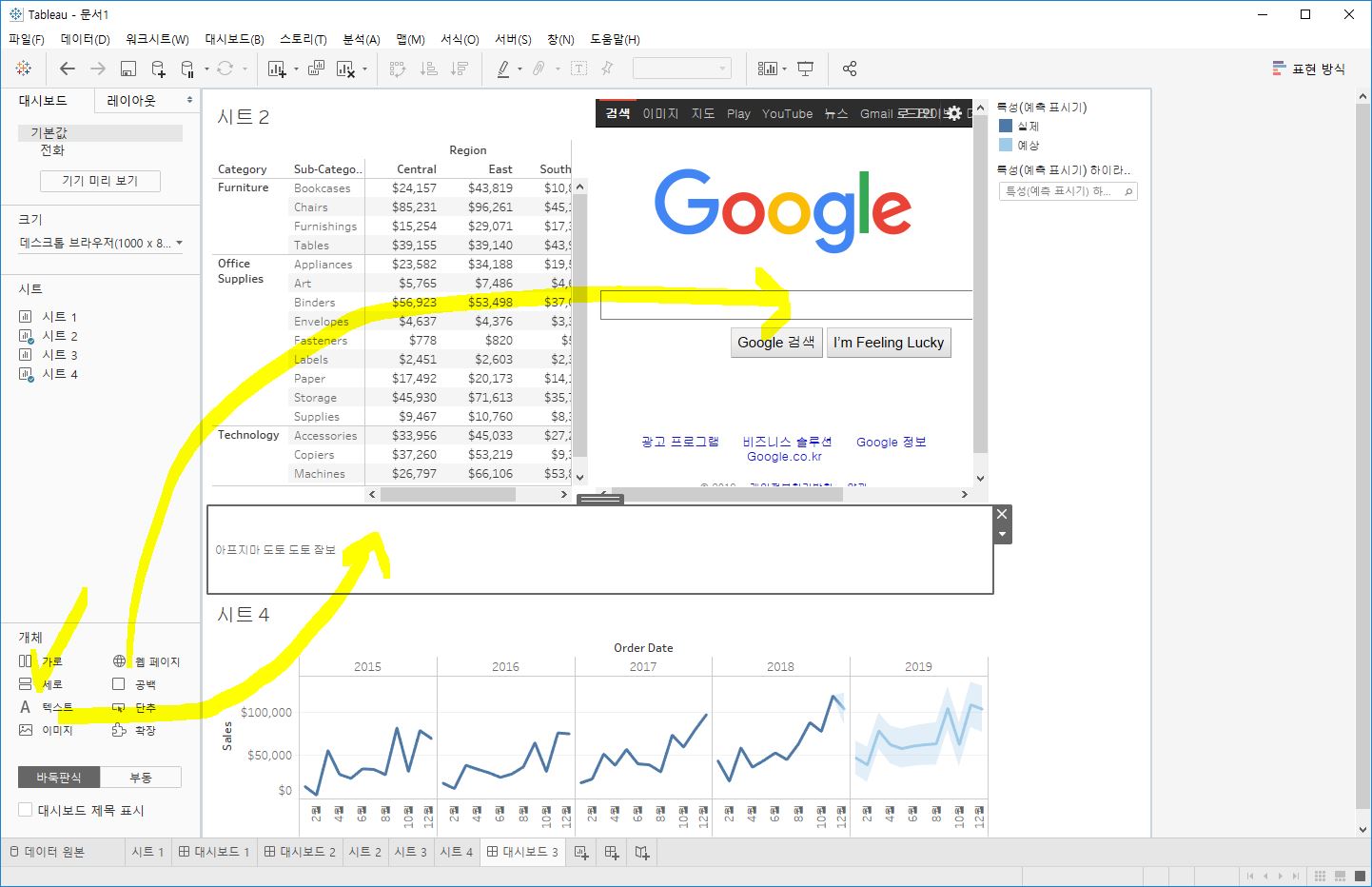Click the new worksheet chart-plus icon
This screenshot has width=1372, height=887.
277,69
